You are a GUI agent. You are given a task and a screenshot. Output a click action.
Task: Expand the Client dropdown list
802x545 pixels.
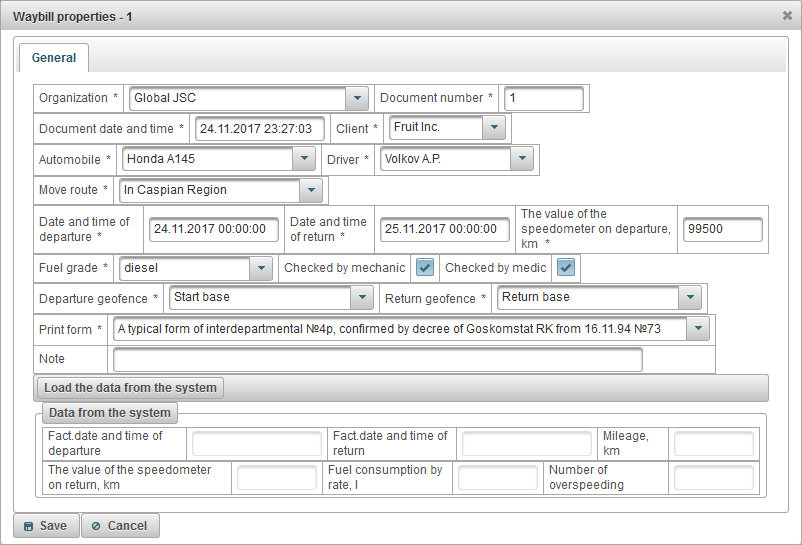click(494, 128)
